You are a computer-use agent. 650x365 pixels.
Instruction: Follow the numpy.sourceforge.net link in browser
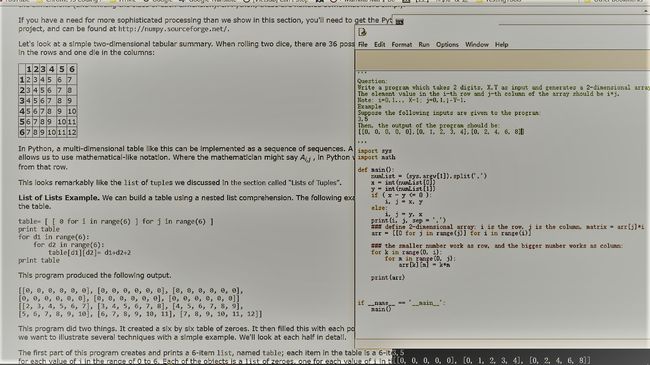[x=173, y=29]
